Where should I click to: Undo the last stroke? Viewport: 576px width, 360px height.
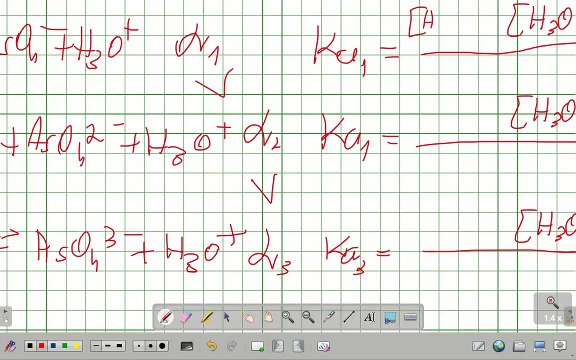[212, 346]
